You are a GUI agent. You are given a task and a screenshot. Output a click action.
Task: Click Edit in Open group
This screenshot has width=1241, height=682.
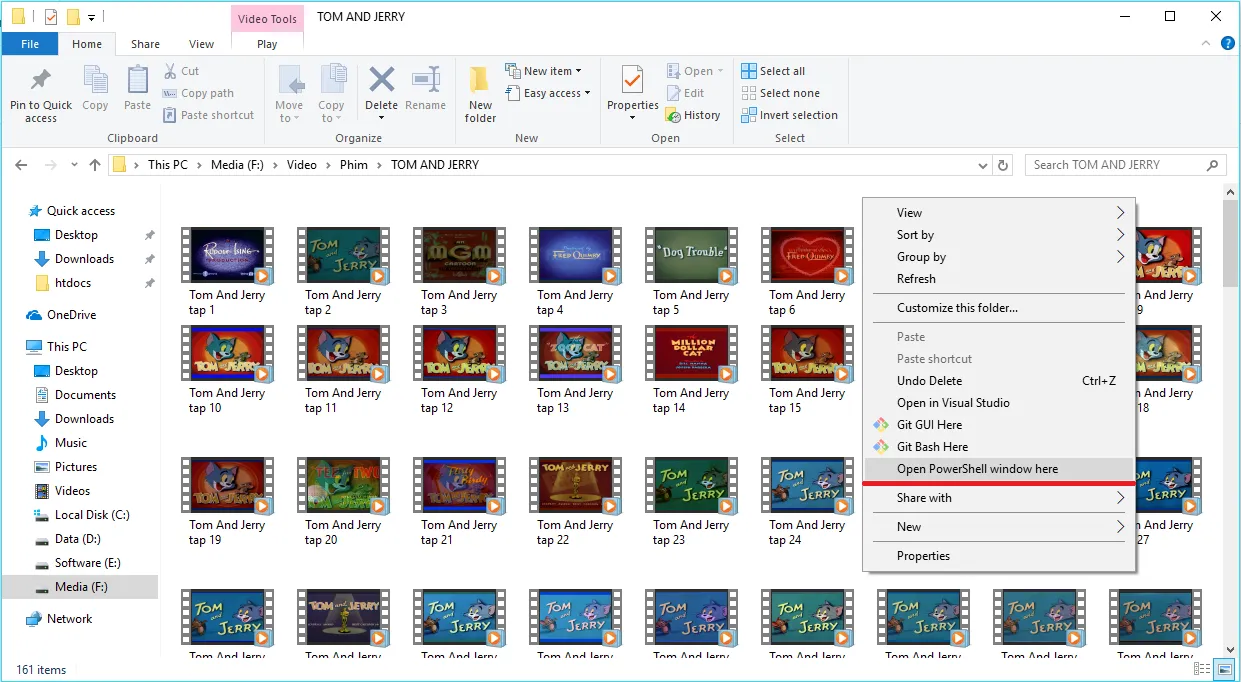(685, 93)
